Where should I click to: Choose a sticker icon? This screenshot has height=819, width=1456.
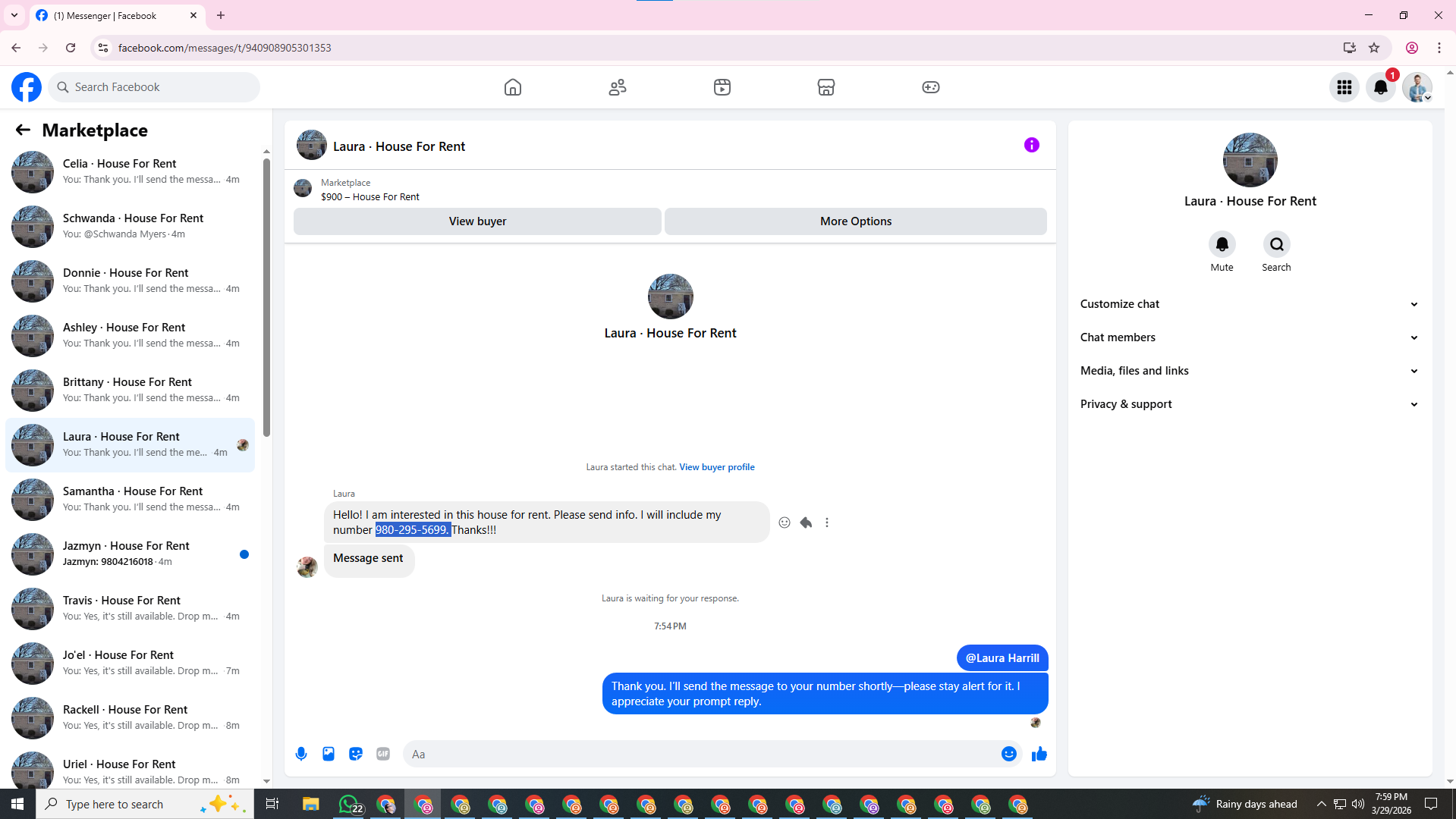point(356,754)
